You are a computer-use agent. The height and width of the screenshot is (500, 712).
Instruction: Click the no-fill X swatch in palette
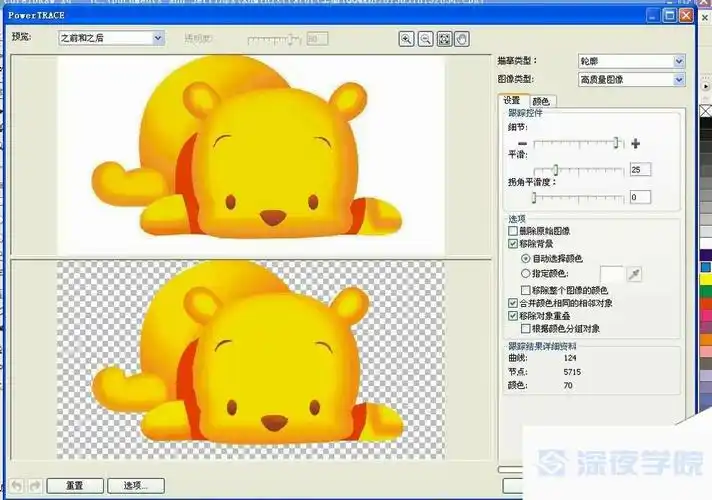point(706,110)
